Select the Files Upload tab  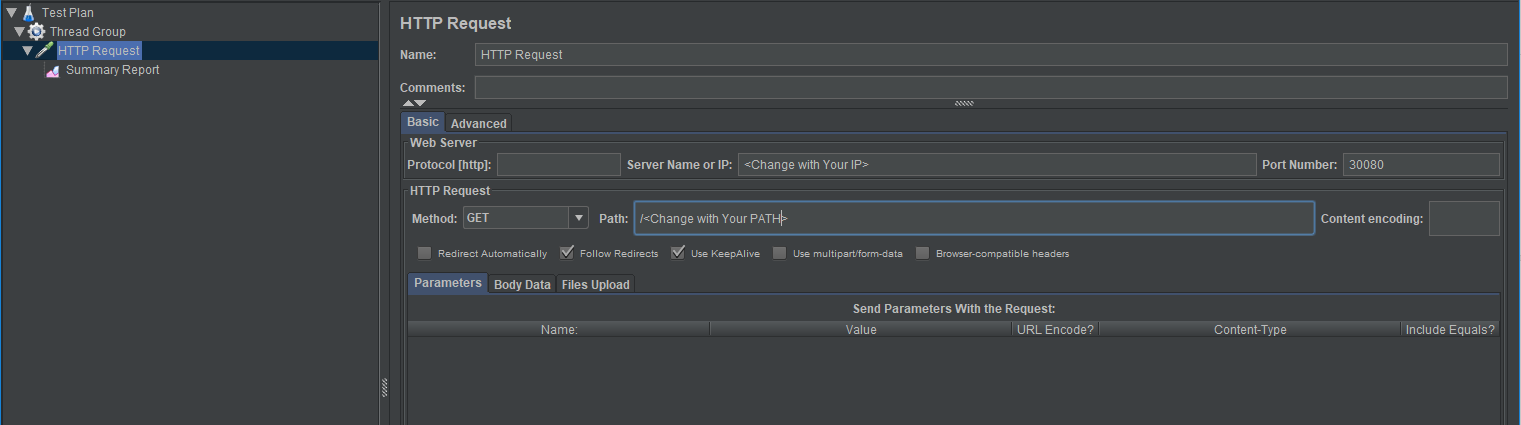(x=595, y=285)
